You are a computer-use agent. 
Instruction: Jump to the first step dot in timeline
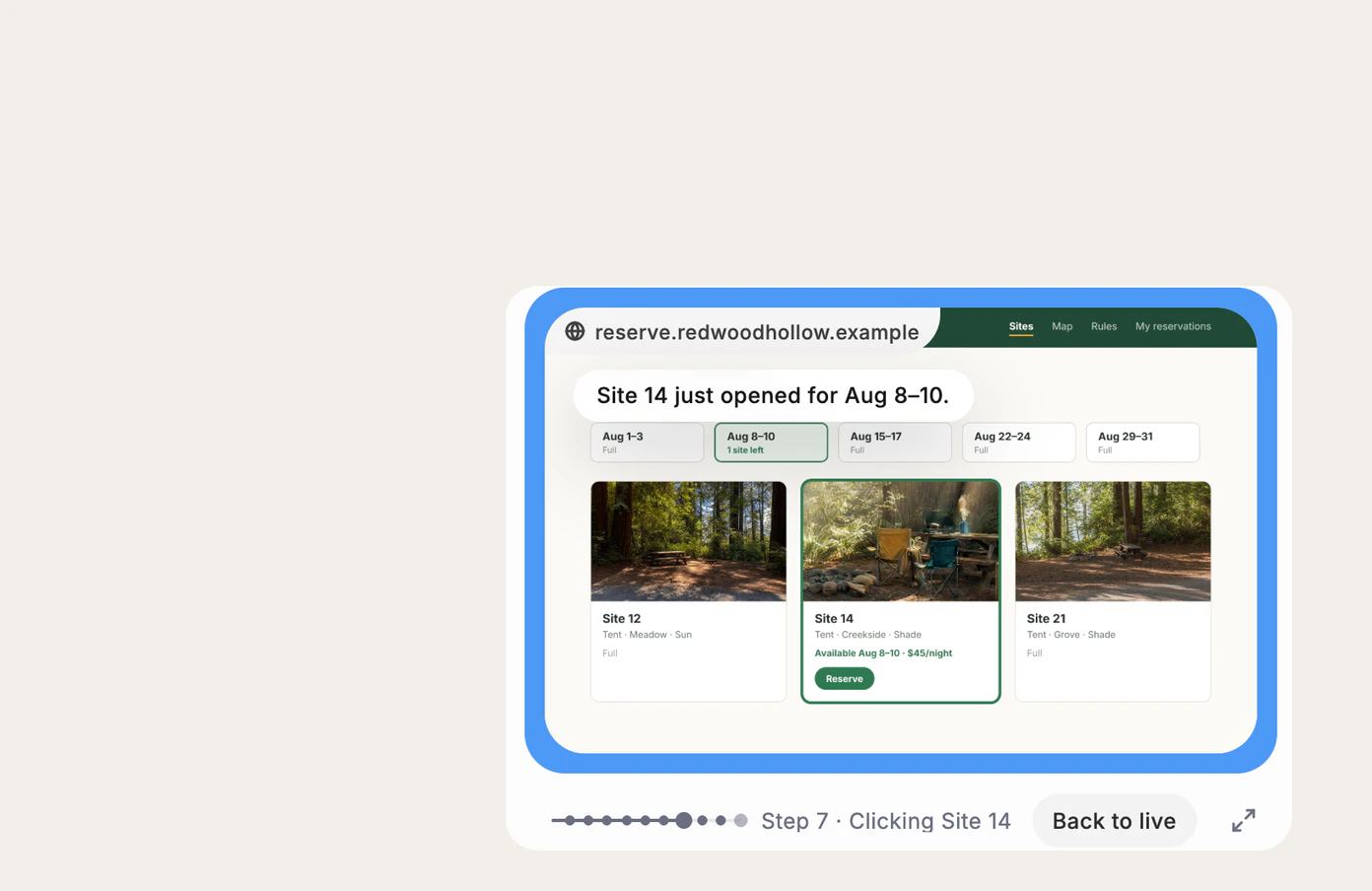570,820
